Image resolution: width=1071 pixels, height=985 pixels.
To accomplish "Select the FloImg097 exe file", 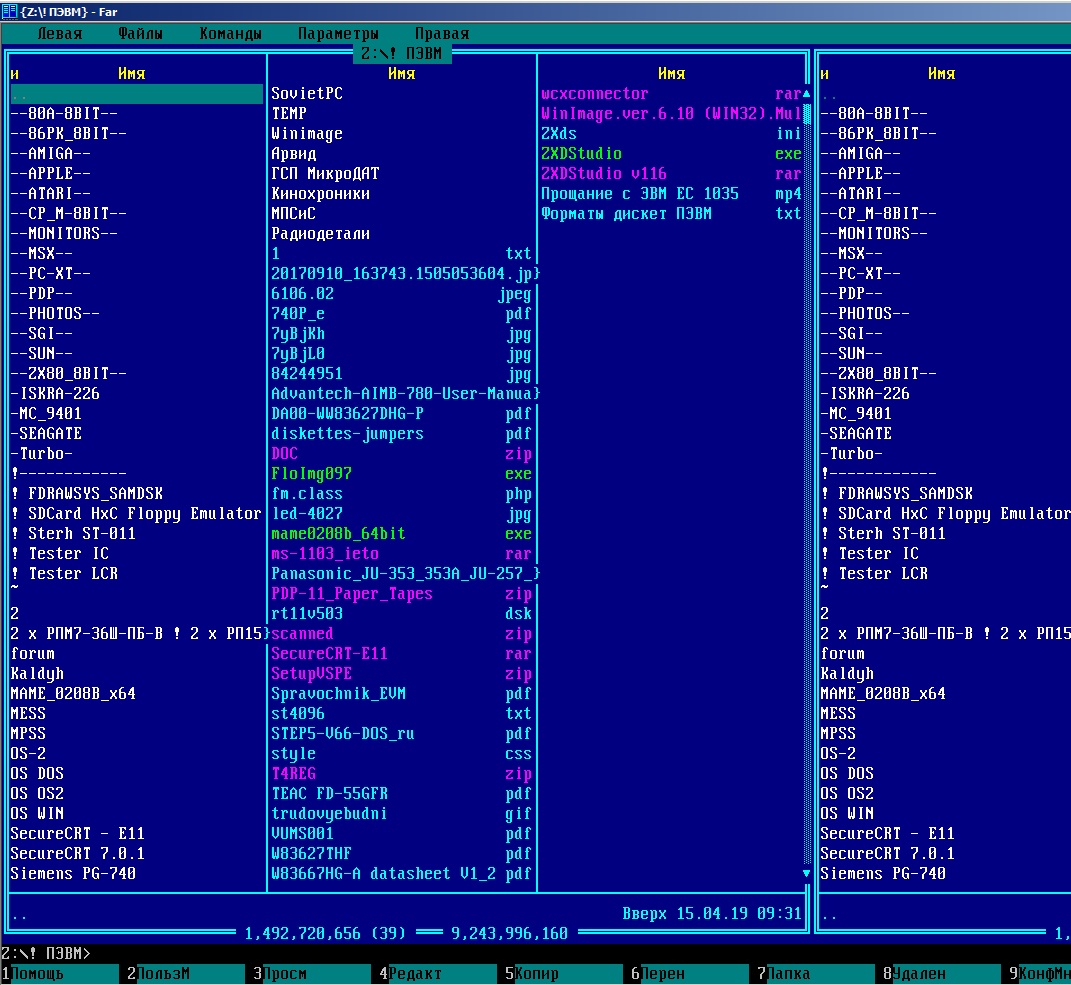I will (312, 473).
